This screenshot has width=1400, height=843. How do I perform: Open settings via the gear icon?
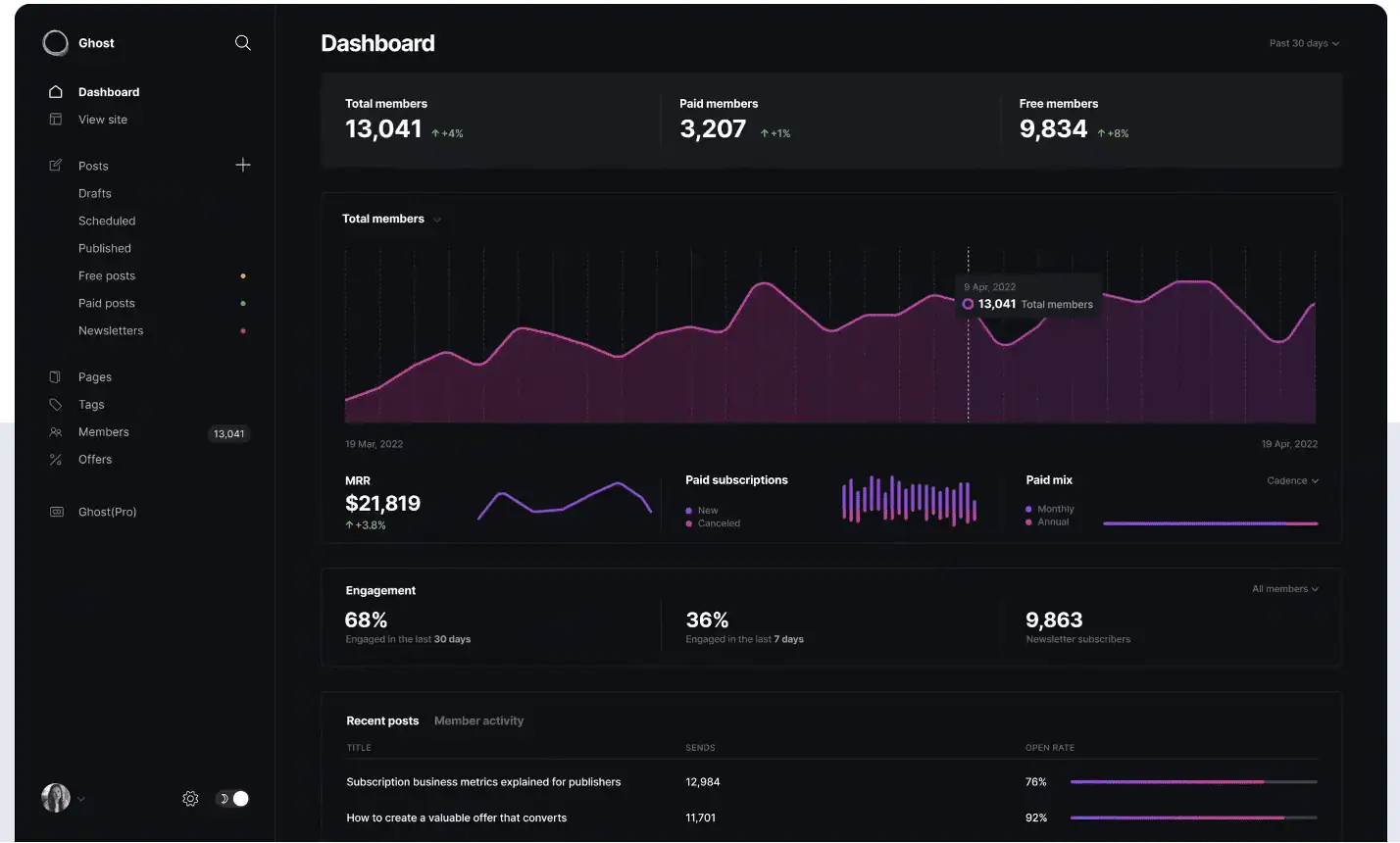coord(190,799)
